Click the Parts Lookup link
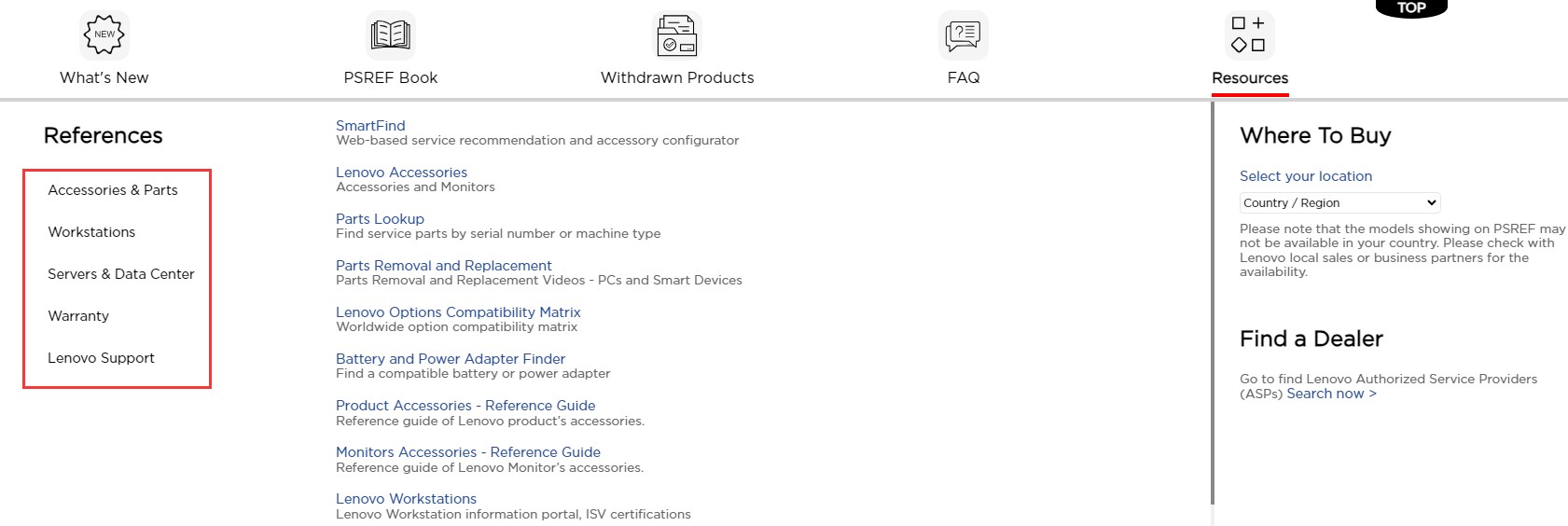The height and width of the screenshot is (526, 1568). tap(380, 219)
